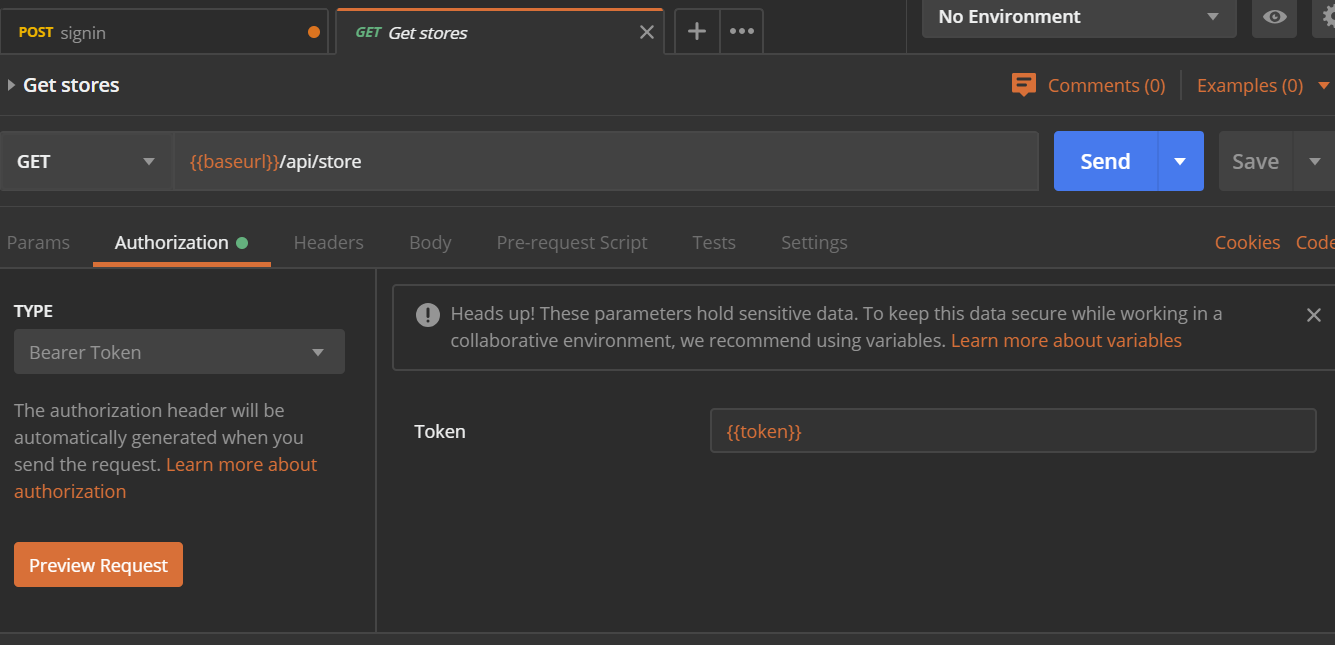1335x645 pixels.
Task: Open the Bearer Token type dropdown
Action: [x=179, y=352]
